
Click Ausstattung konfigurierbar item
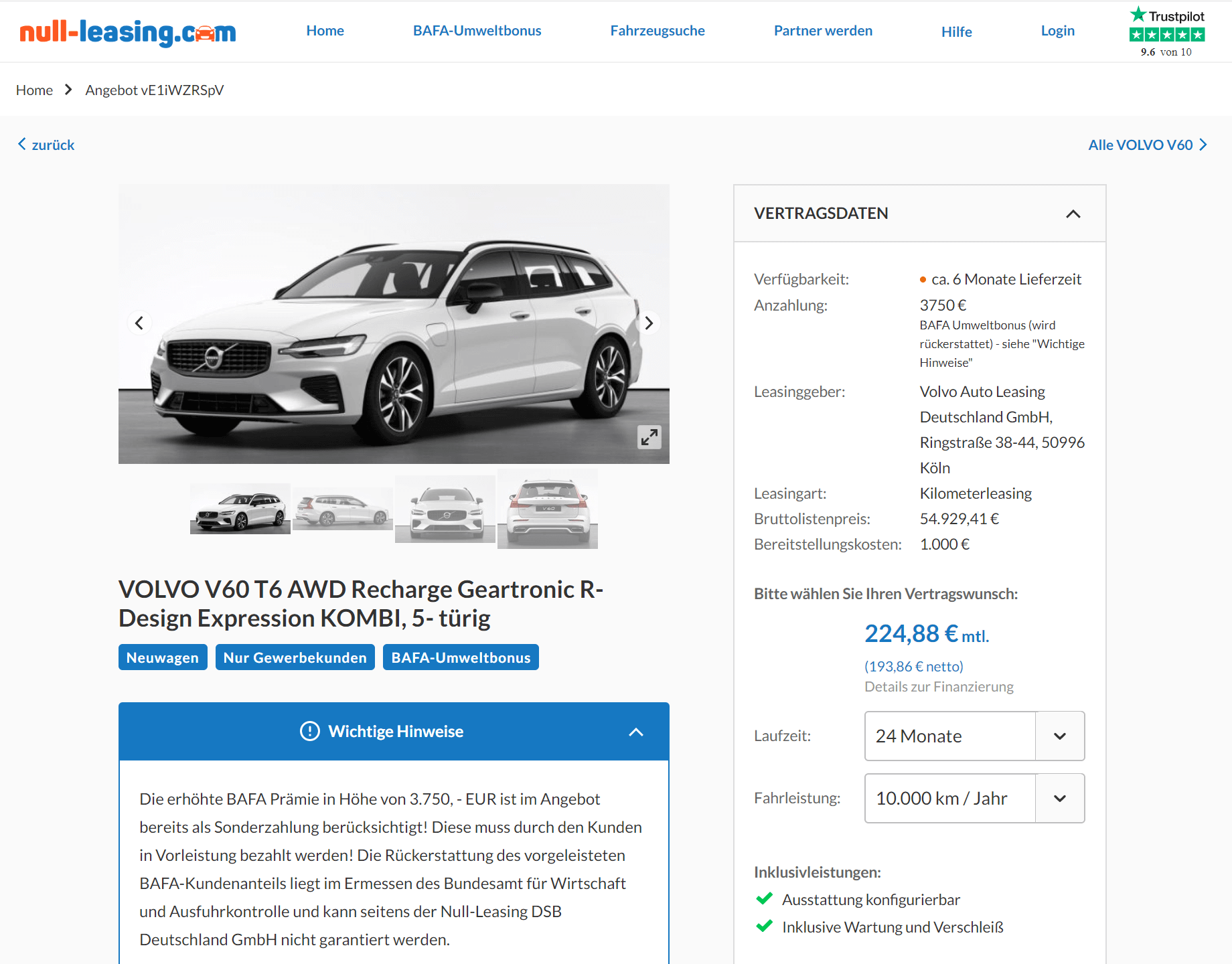871,900
